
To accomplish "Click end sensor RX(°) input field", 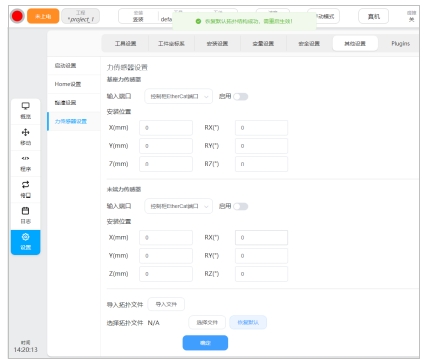I will coord(261,238).
